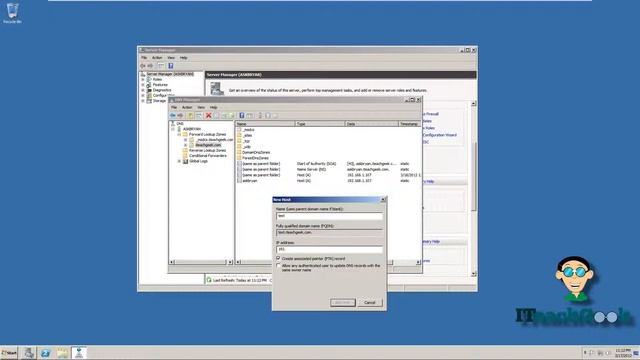Open Action menu in Server Manager
The height and width of the screenshot is (360, 640).
pyautogui.click(x=157, y=58)
